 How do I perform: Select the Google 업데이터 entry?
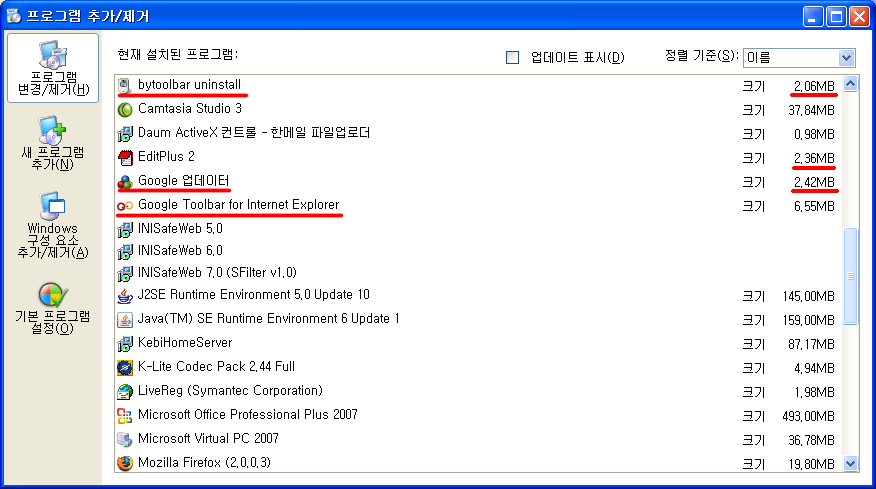[x=184, y=181]
